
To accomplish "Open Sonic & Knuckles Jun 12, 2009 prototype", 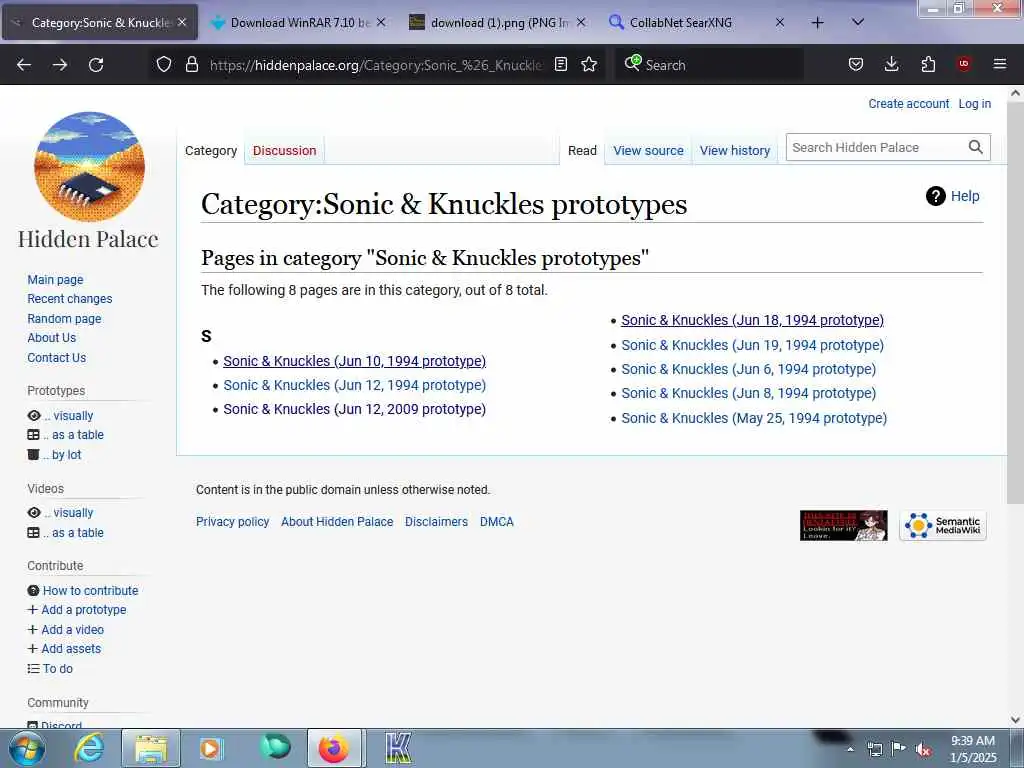I will pos(355,409).
